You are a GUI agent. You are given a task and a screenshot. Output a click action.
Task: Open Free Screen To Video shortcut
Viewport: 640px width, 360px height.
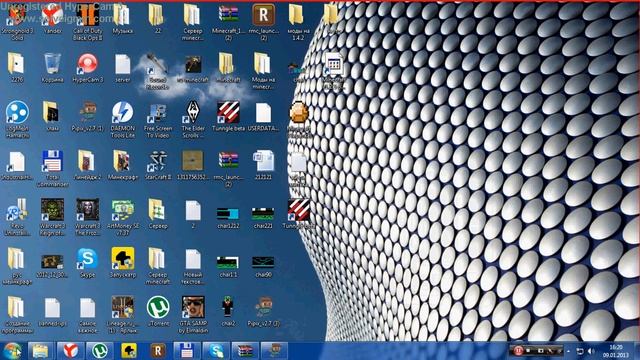coord(158,120)
